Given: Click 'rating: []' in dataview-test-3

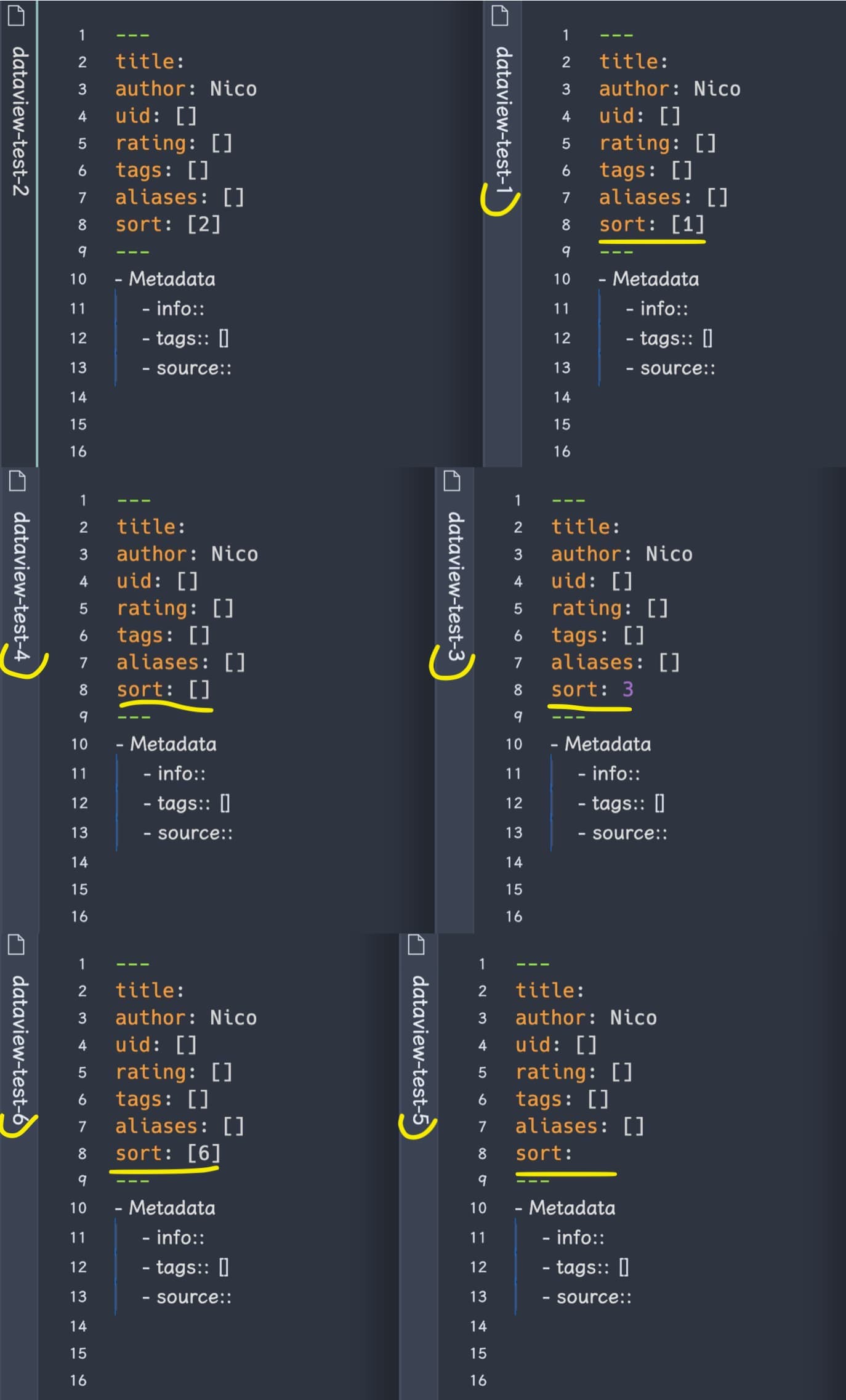Looking at the screenshot, I should click(x=610, y=608).
